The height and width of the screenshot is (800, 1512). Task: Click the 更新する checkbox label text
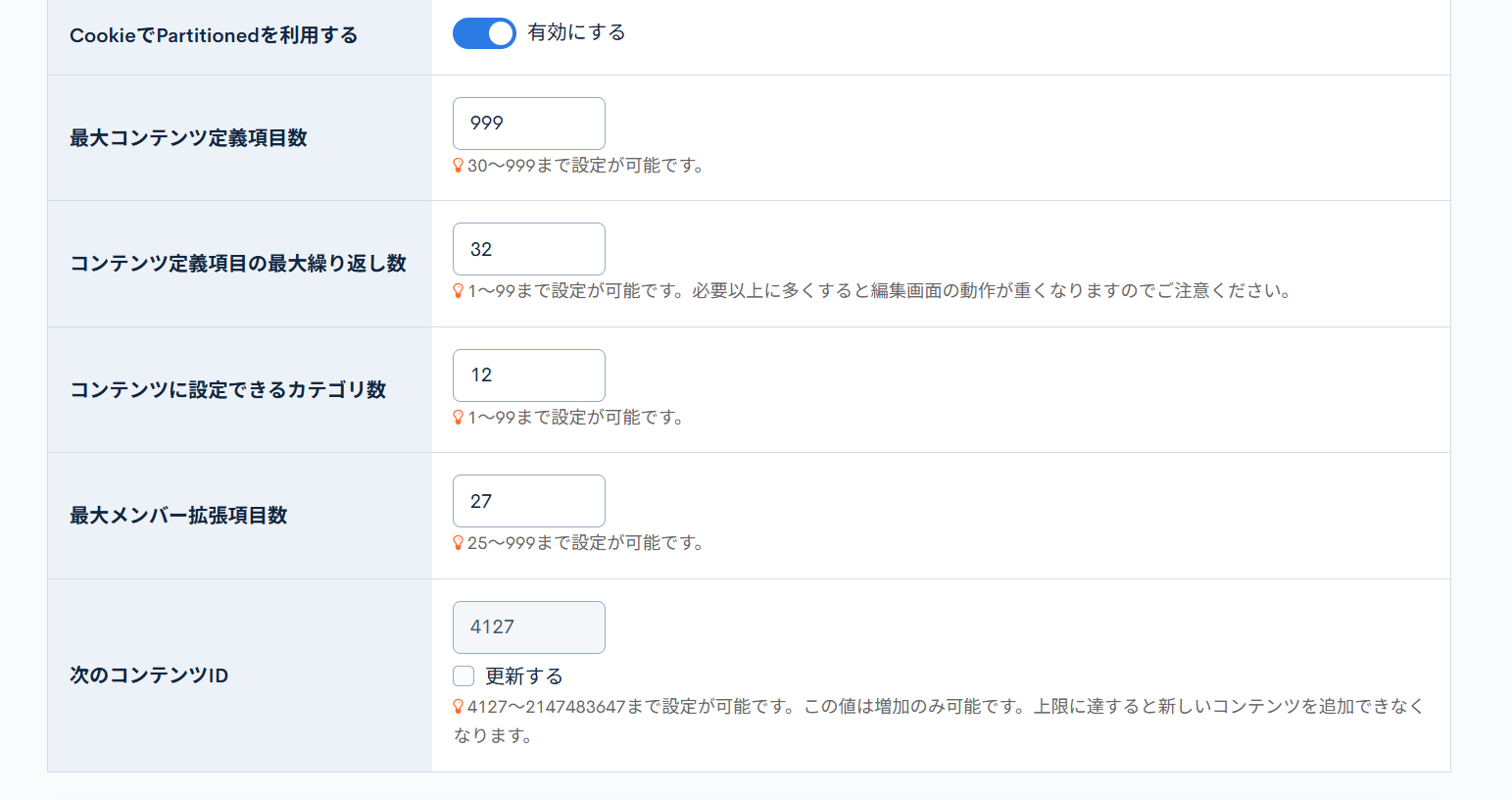(524, 676)
